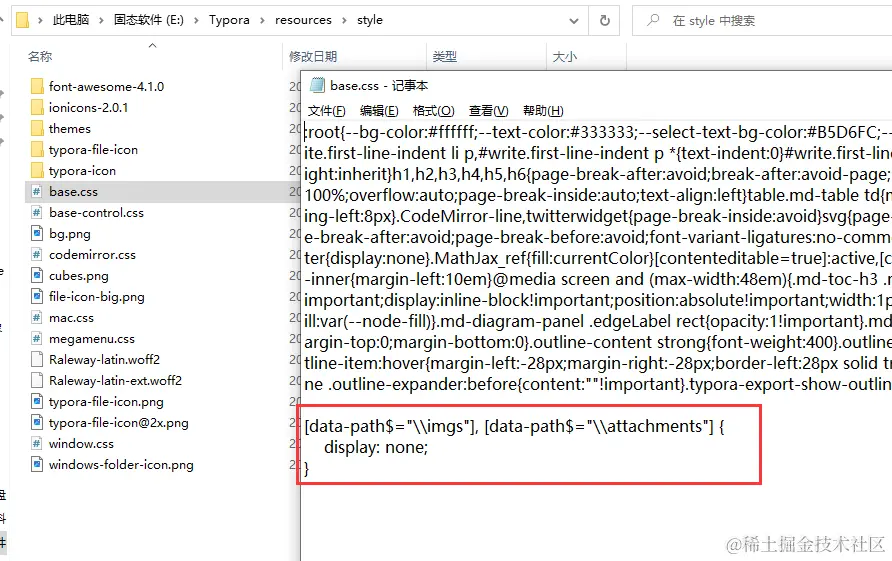
Task: Click the window.css file icon
Action: coord(37,444)
